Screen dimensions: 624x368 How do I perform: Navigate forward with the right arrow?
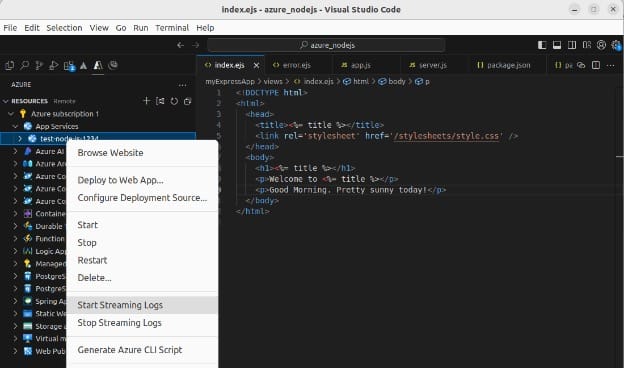[196, 45]
